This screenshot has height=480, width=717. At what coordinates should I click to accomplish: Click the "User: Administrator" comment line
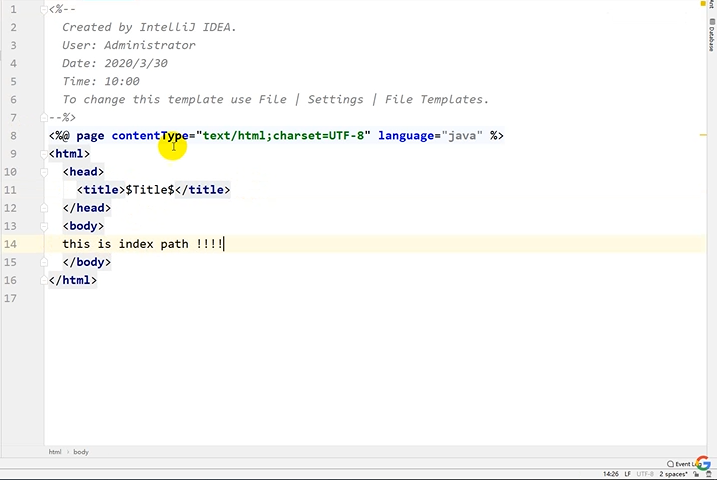129,45
